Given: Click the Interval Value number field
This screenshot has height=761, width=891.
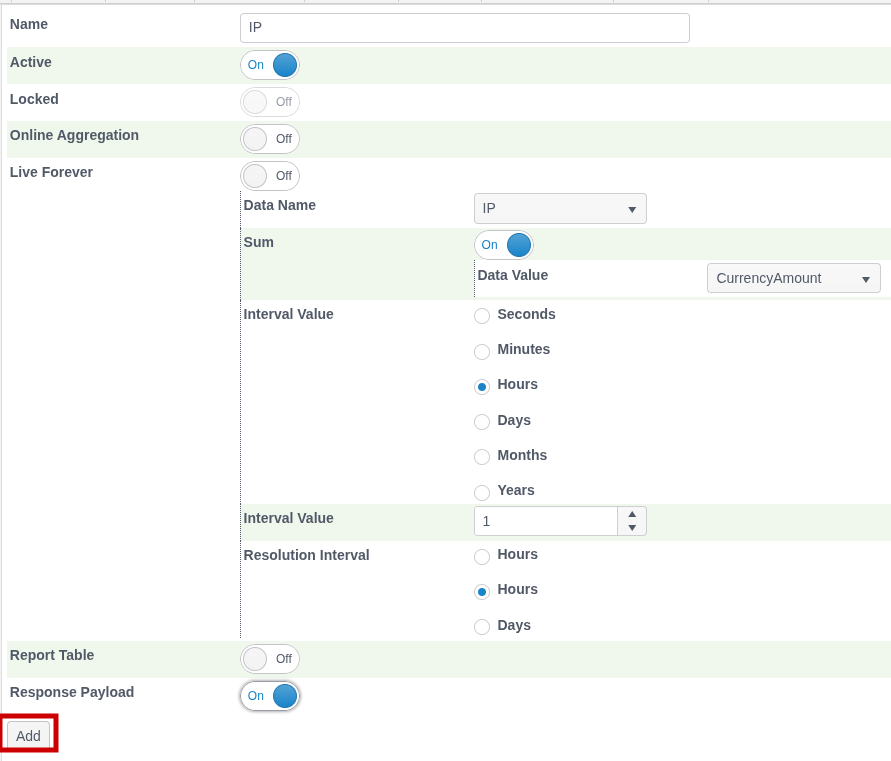Looking at the screenshot, I should pyautogui.click(x=545, y=521).
